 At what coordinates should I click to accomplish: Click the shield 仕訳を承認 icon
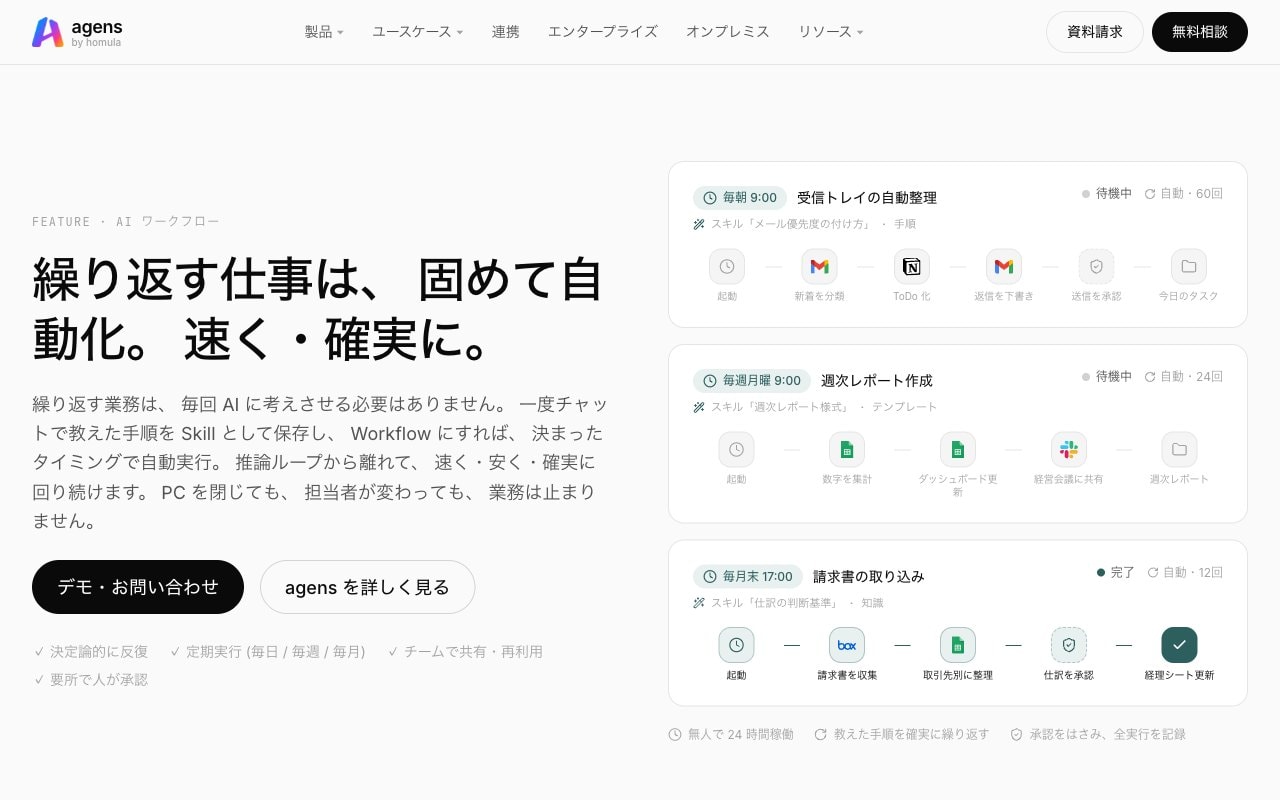click(1069, 645)
